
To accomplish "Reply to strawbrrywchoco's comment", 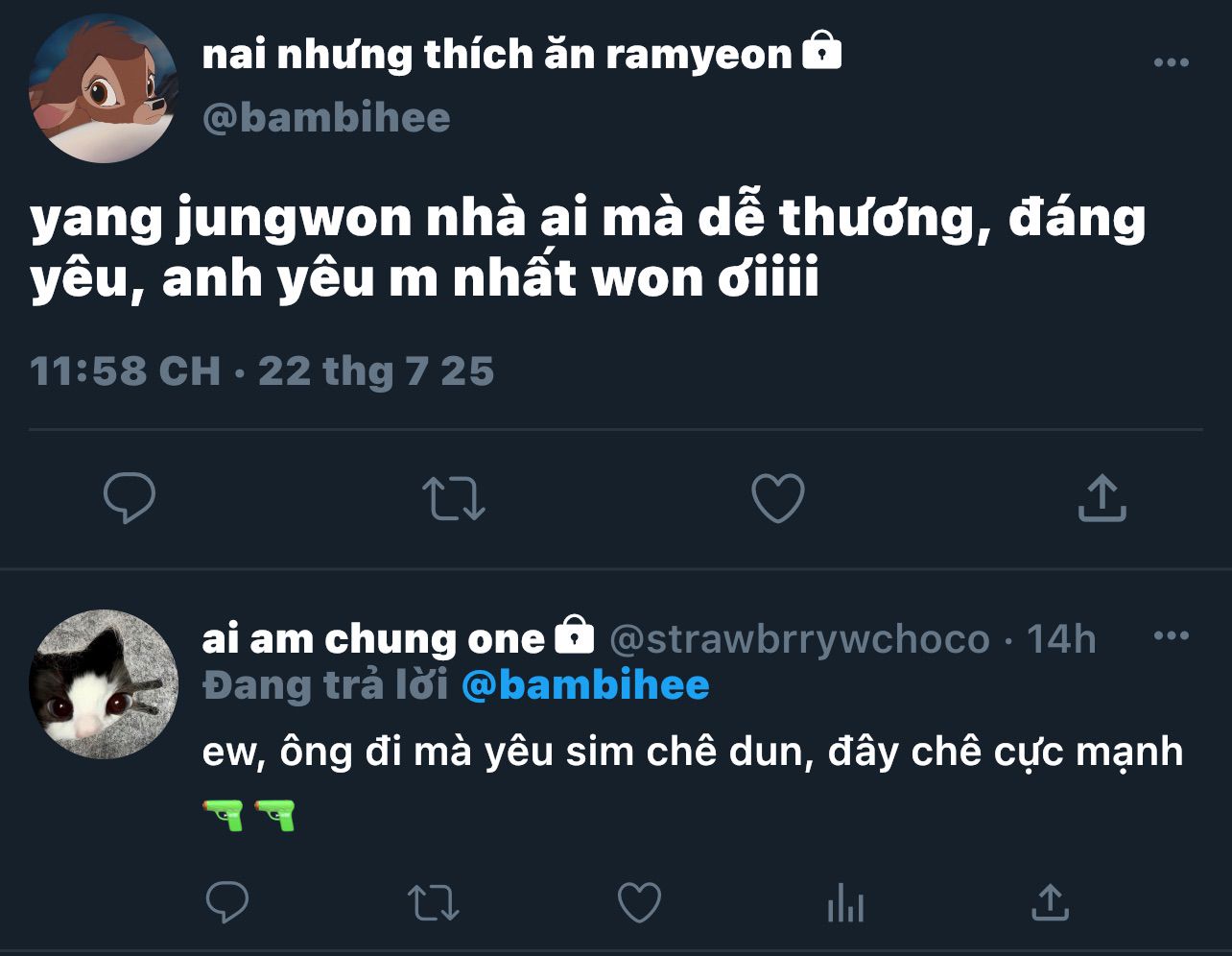I will pyautogui.click(x=227, y=903).
